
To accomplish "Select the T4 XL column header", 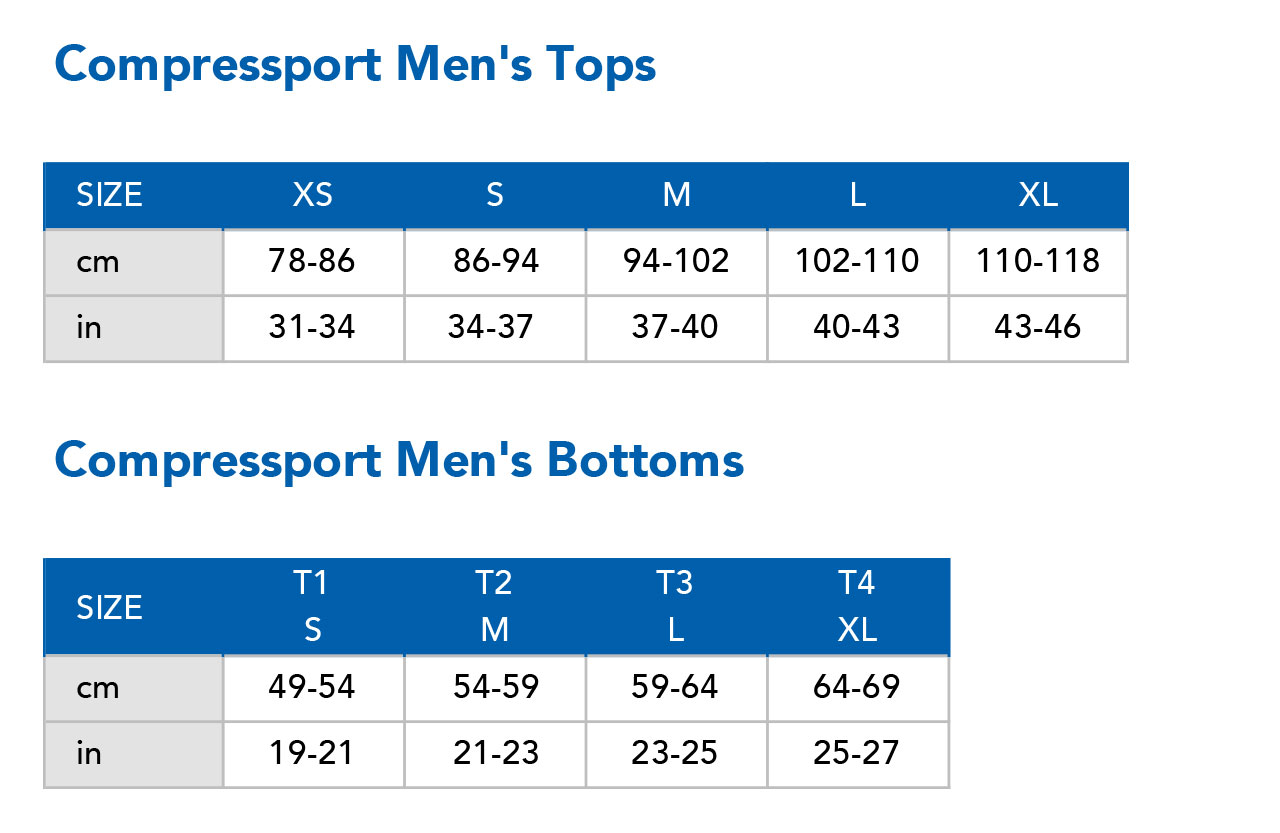I will [x=857, y=606].
